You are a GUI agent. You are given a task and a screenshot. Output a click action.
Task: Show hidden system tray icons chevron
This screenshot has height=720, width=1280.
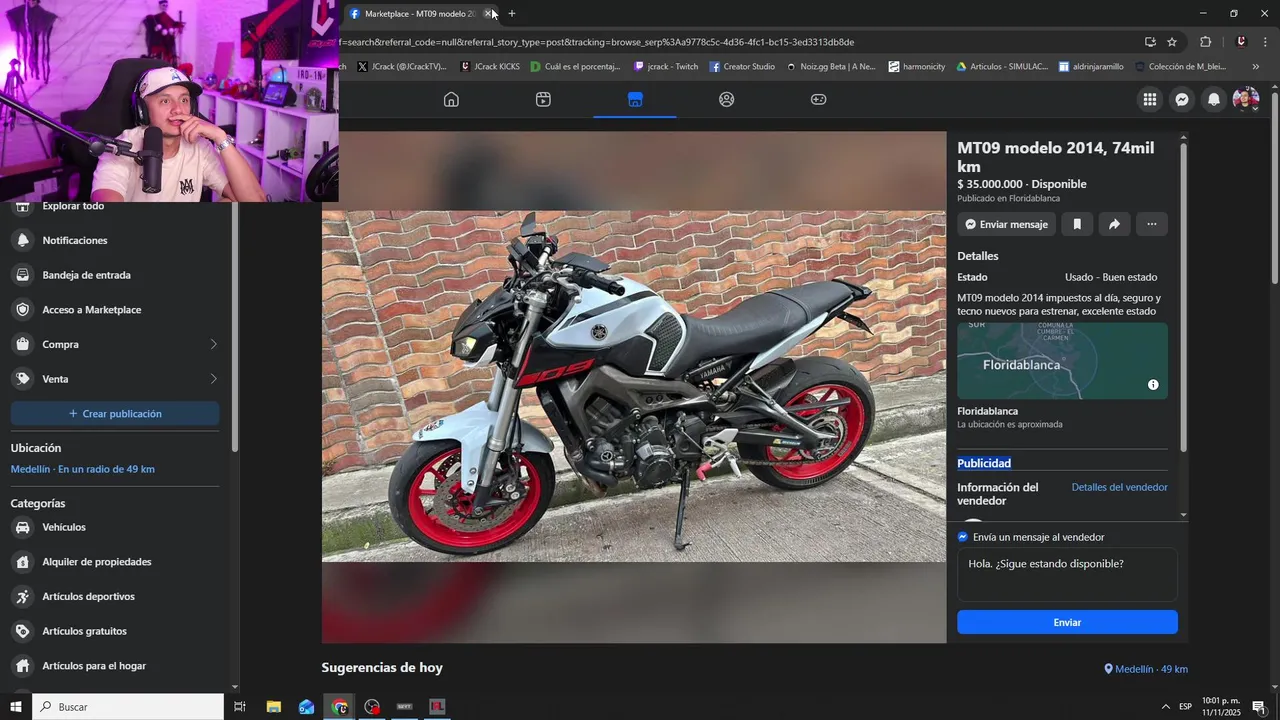[x=1166, y=707]
